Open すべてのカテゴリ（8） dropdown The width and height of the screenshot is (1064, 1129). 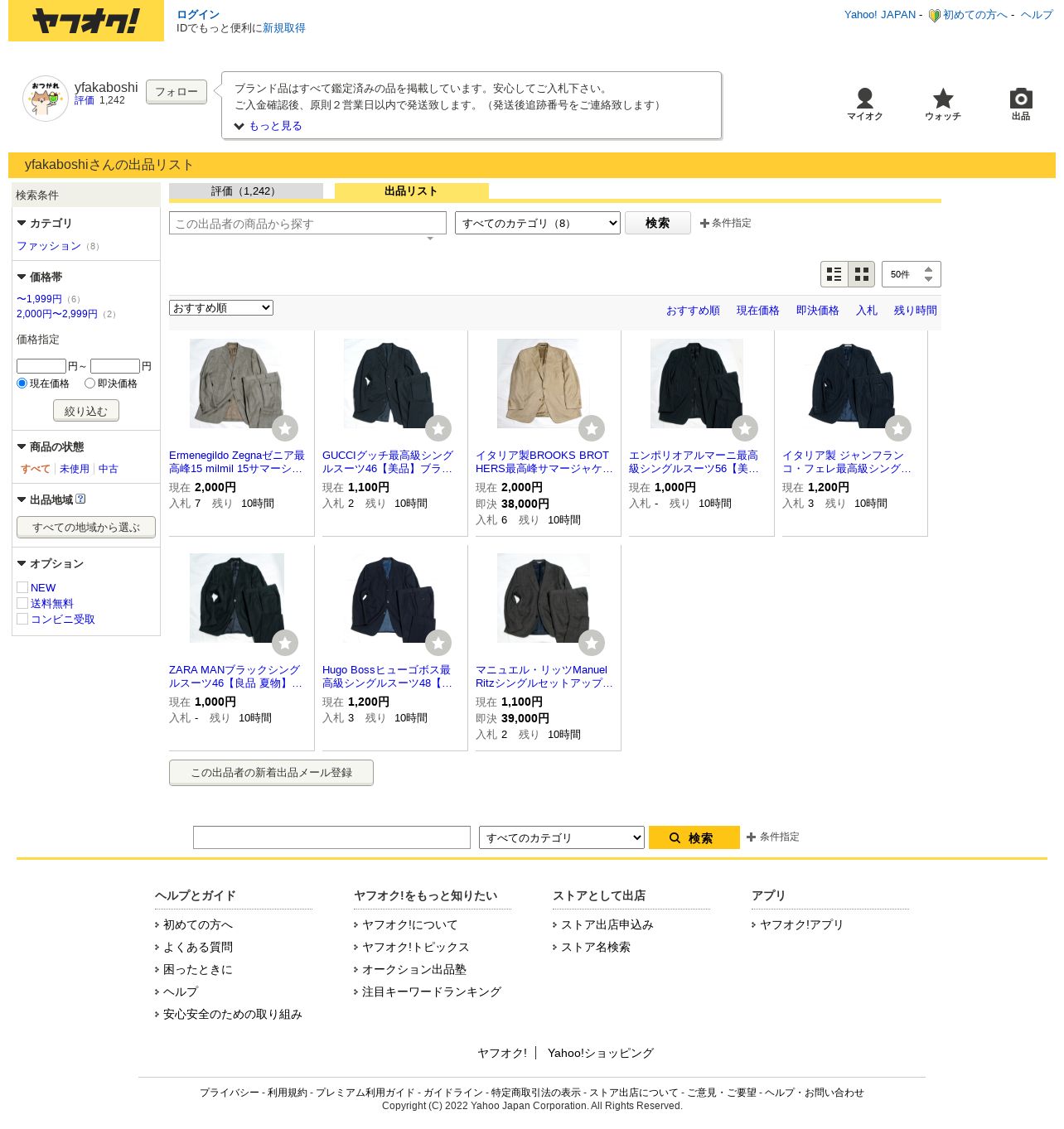coord(538,223)
